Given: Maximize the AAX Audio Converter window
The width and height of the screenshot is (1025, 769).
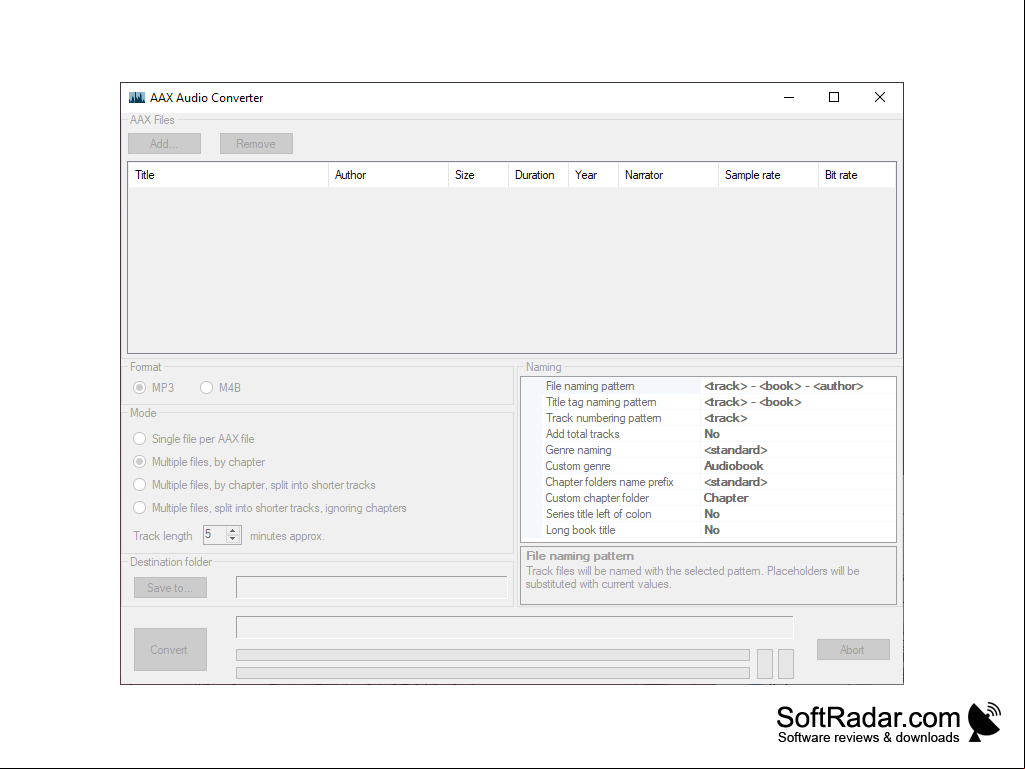Looking at the screenshot, I should (x=834, y=97).
